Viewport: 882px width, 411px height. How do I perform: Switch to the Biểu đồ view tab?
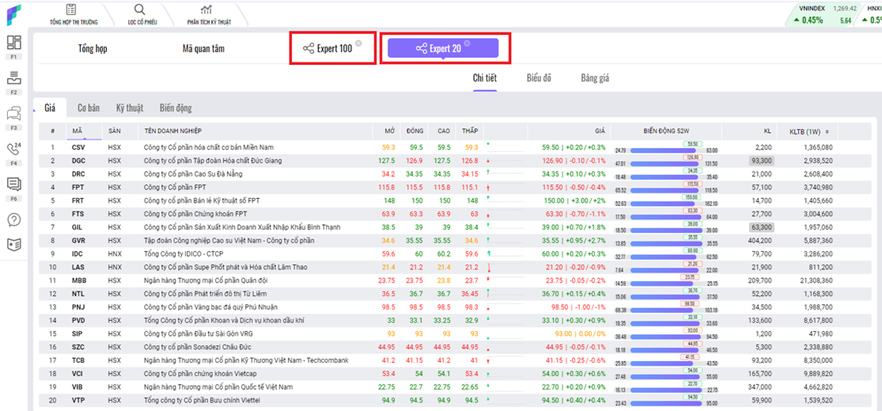(541, 77)
